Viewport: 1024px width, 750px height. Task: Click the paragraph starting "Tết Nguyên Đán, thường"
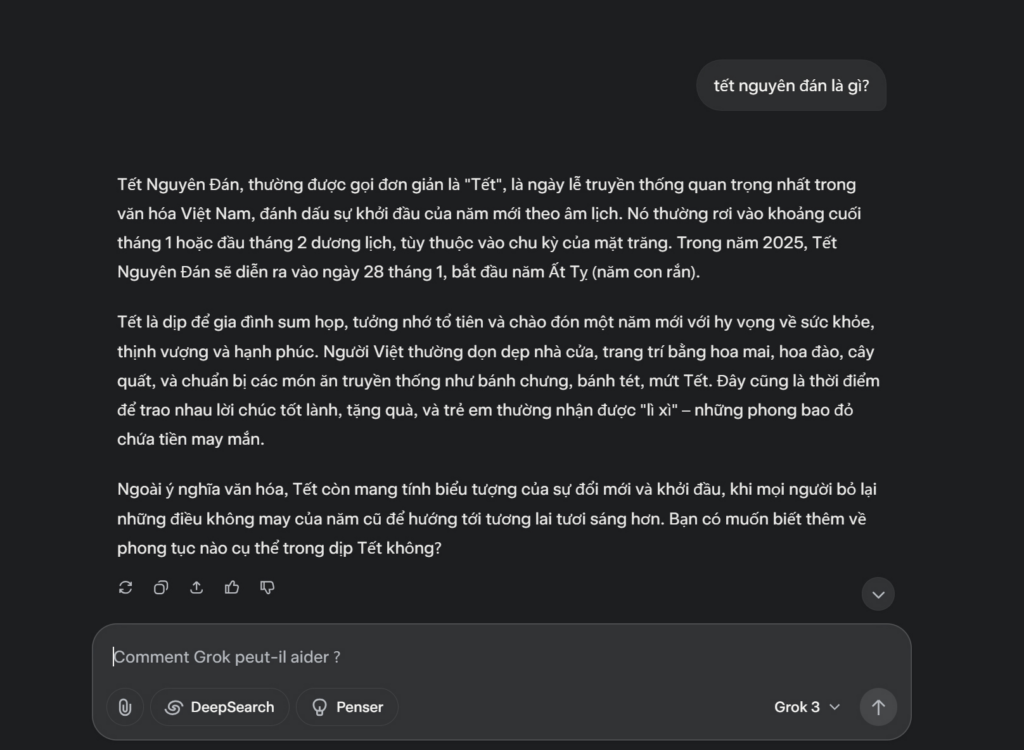tap(486, 228)
